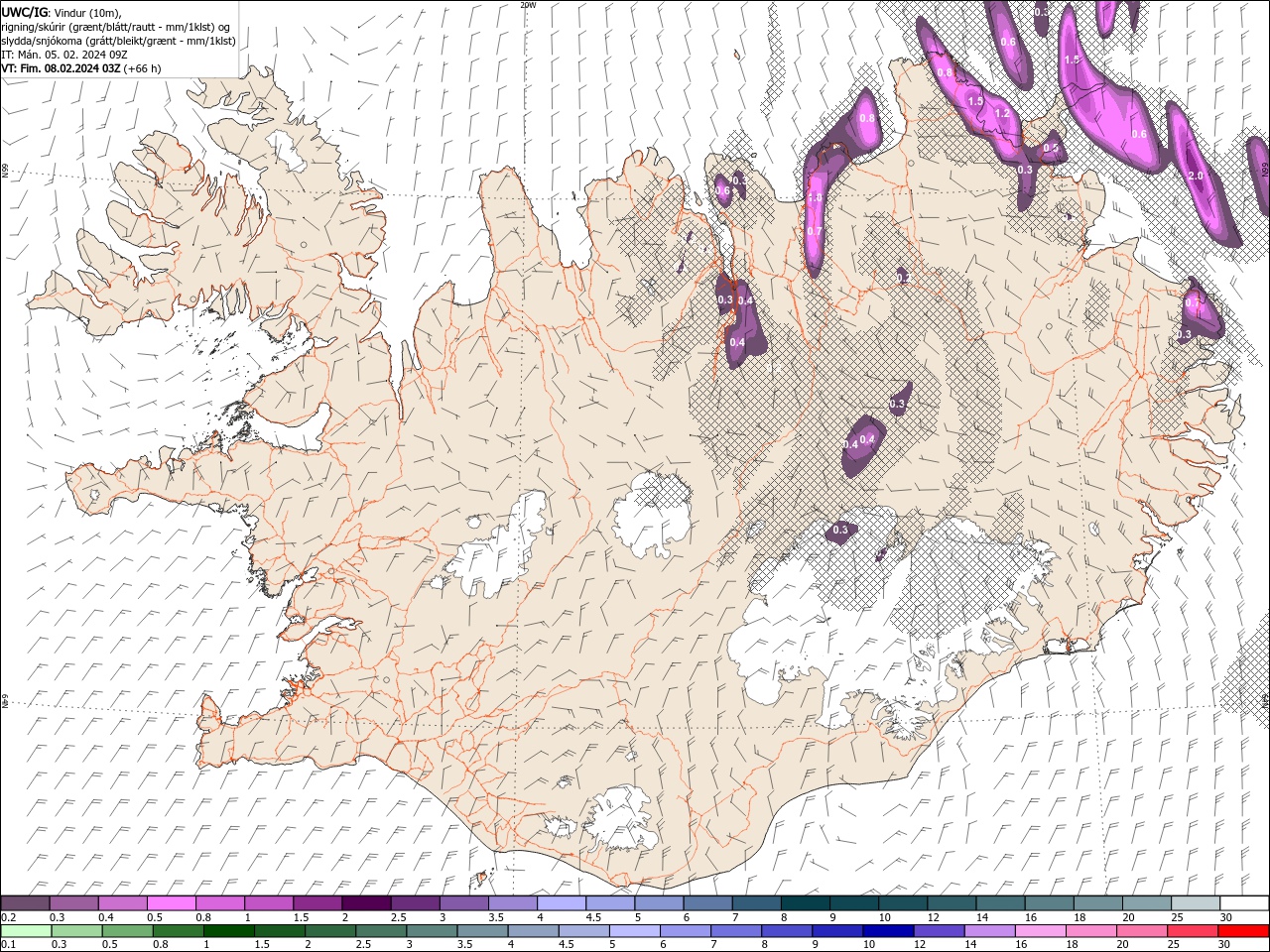This screenshot has width=1270, height=952.
Task: Pick bottom-row dark blue swatch between 10 and 12
Action: [887, 930]
